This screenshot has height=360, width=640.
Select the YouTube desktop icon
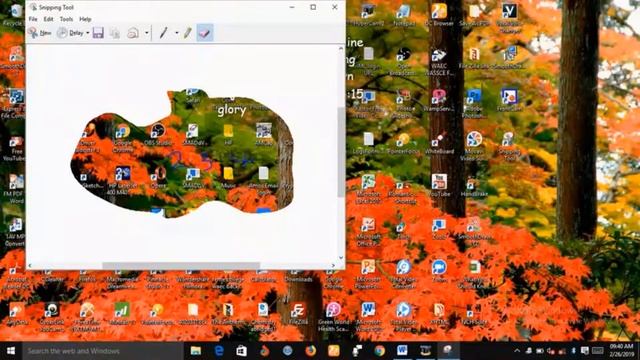[x=439, y=185]
